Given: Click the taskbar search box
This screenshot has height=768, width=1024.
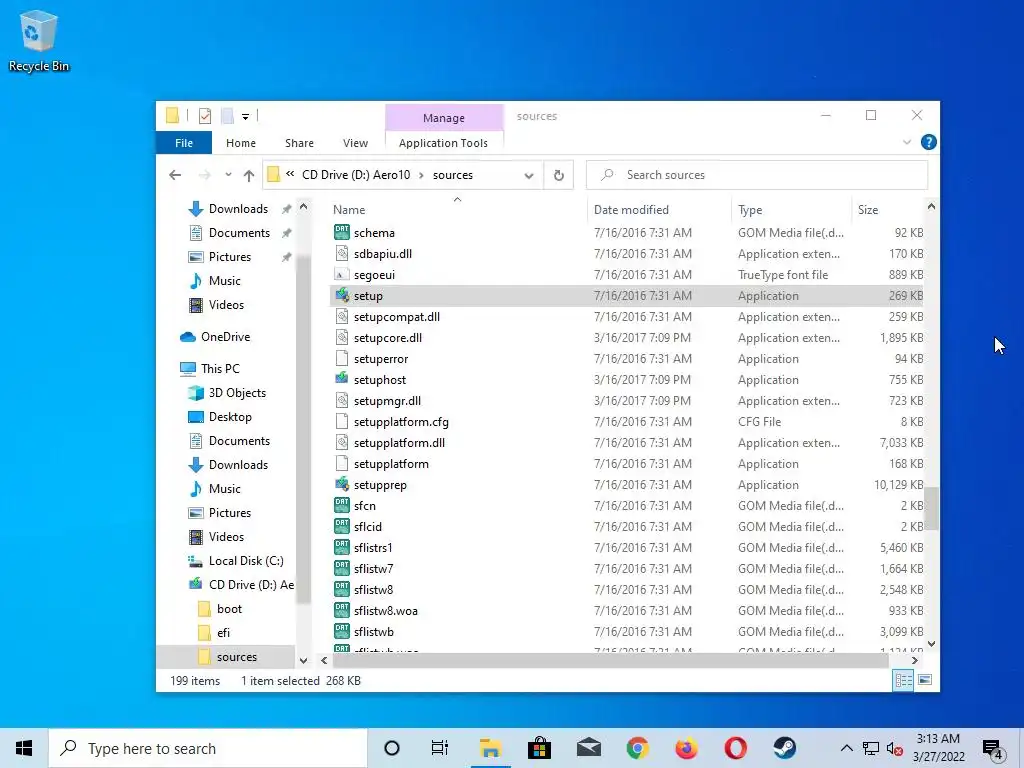Looking at the screenshot, I should [x=208, y=748].
